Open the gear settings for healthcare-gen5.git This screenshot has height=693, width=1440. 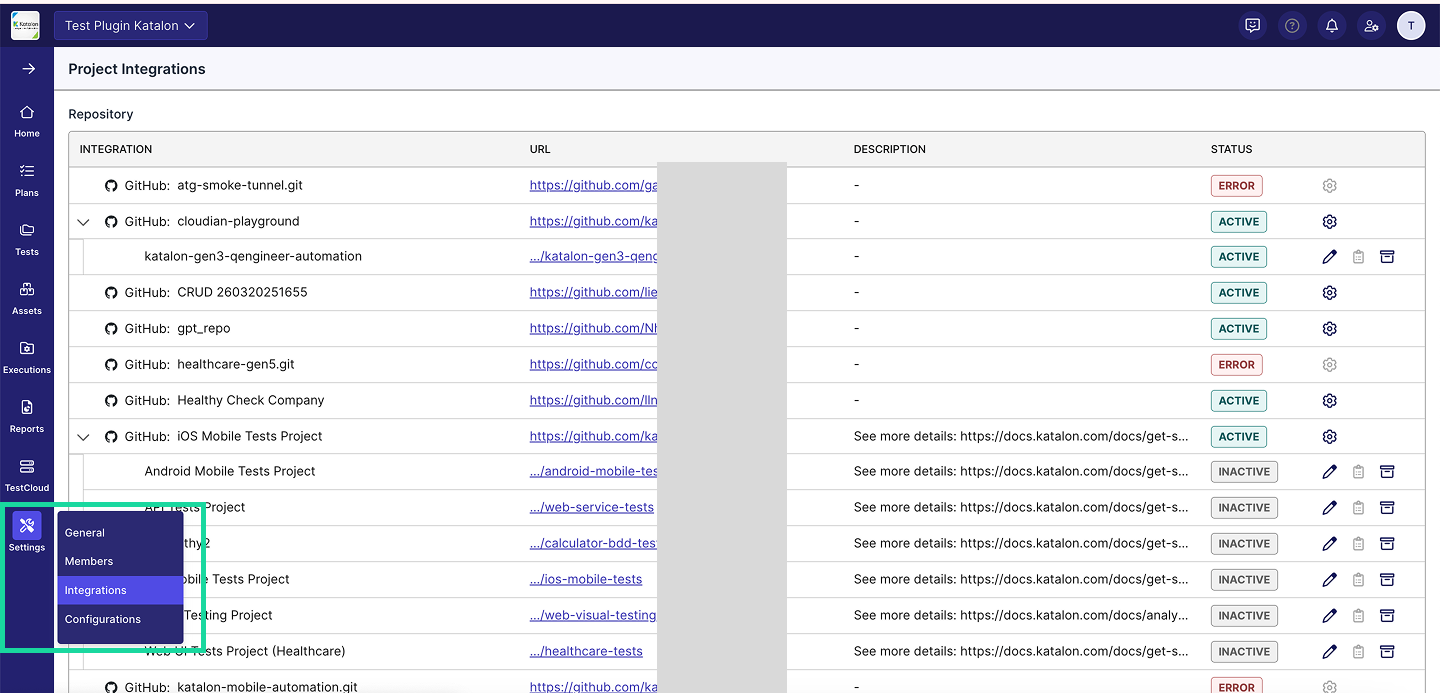click(1329, 365)
